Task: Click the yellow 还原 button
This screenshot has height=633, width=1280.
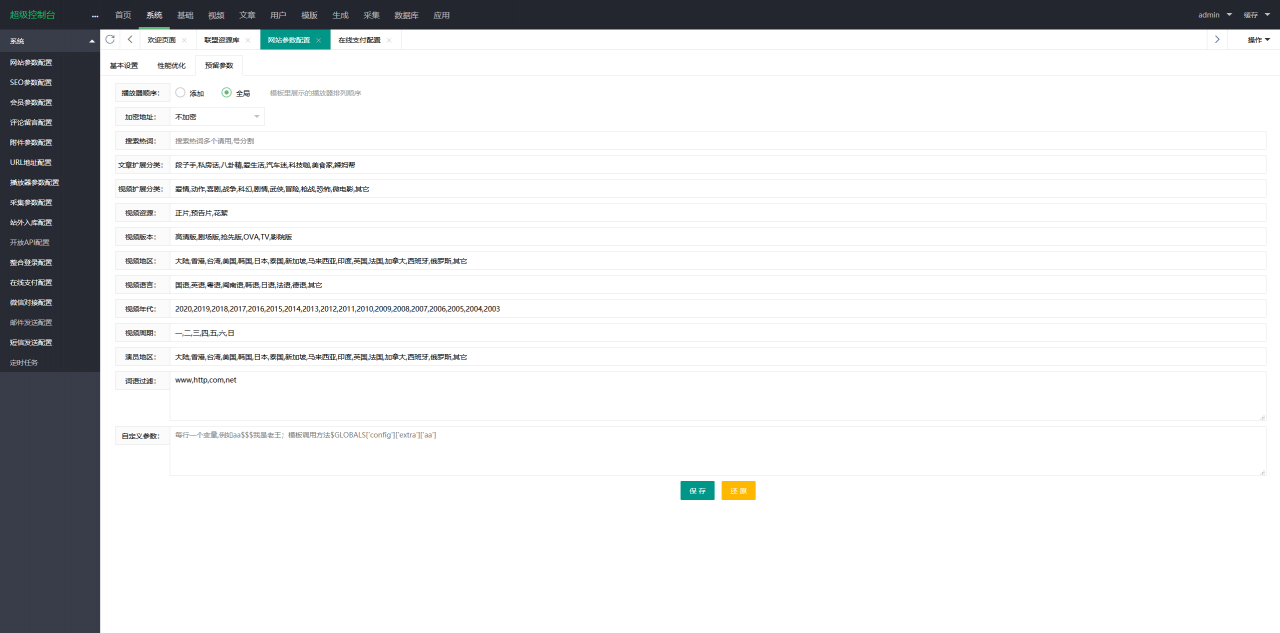Action: (x=738, y=491)
